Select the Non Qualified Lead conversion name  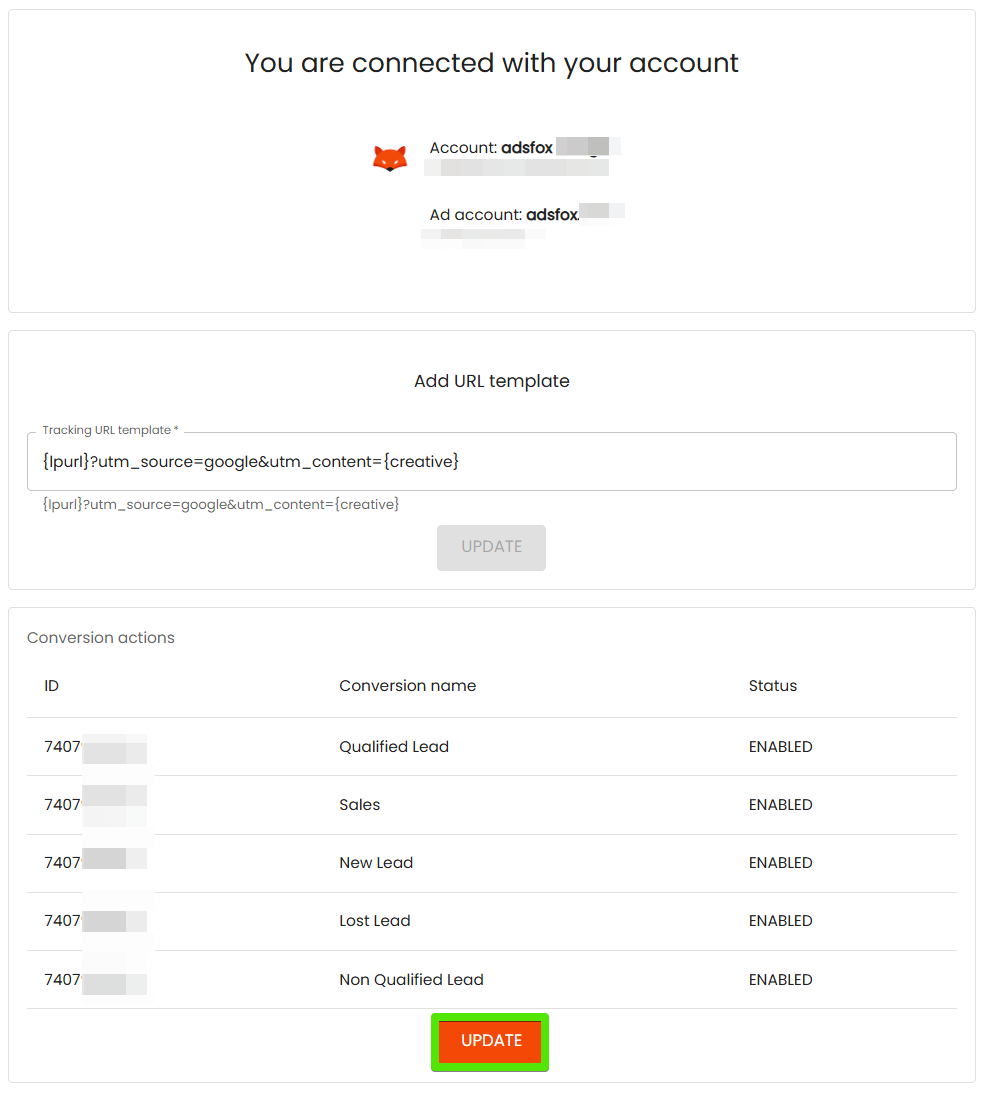pos(411,980)
